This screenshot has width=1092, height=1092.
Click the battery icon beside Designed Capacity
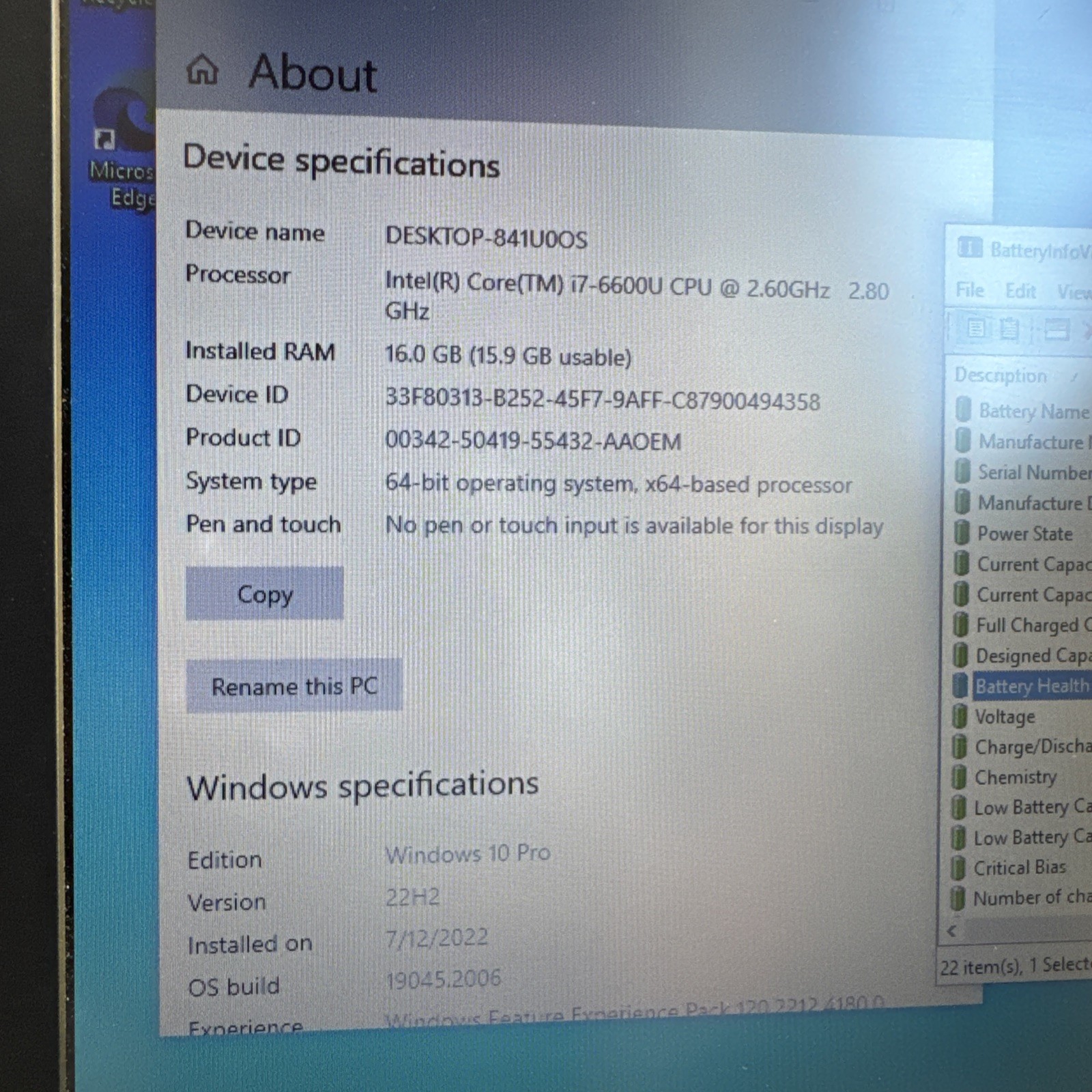960,655
